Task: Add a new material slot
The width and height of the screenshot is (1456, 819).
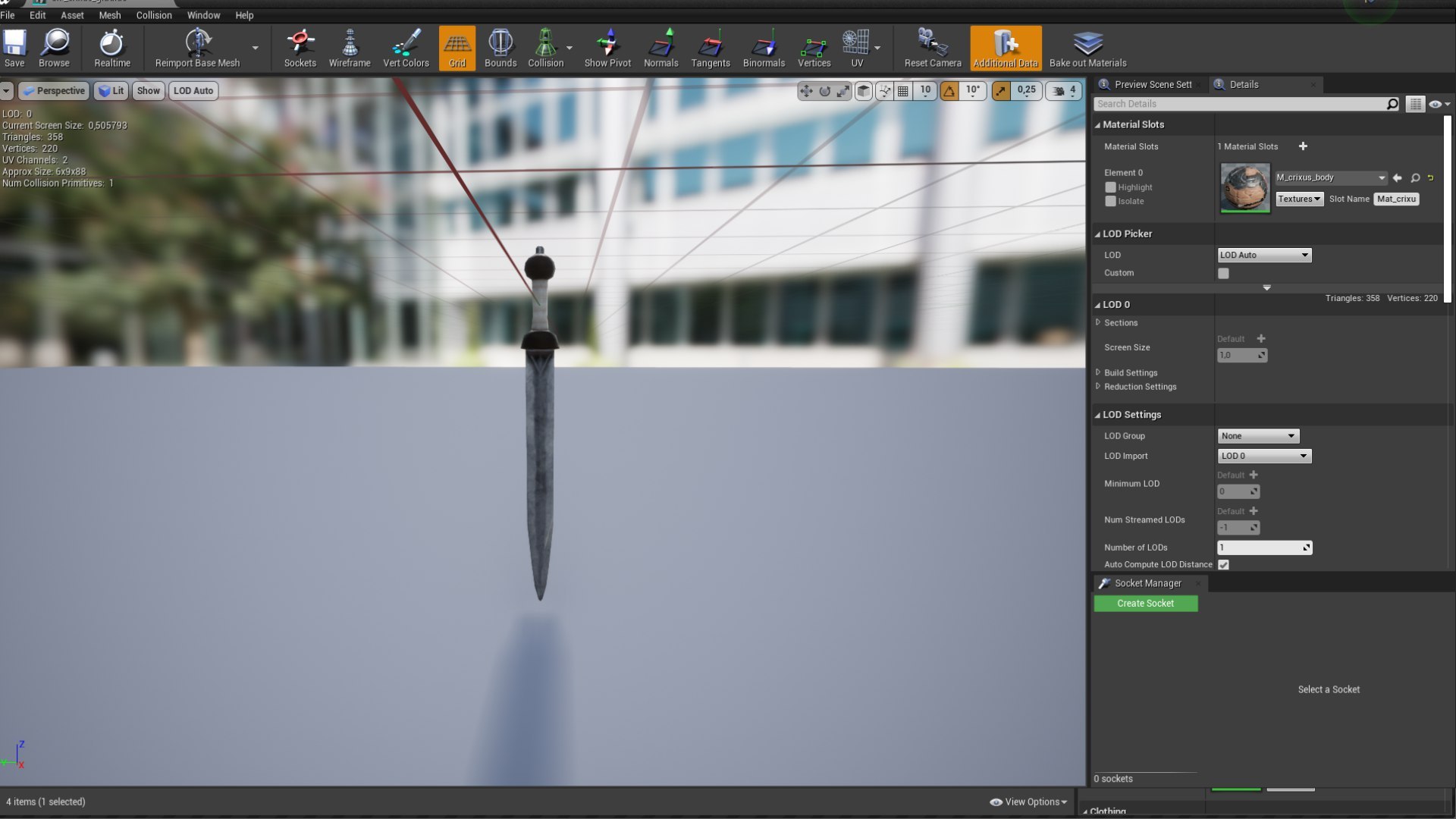Action: (1303, 146)
